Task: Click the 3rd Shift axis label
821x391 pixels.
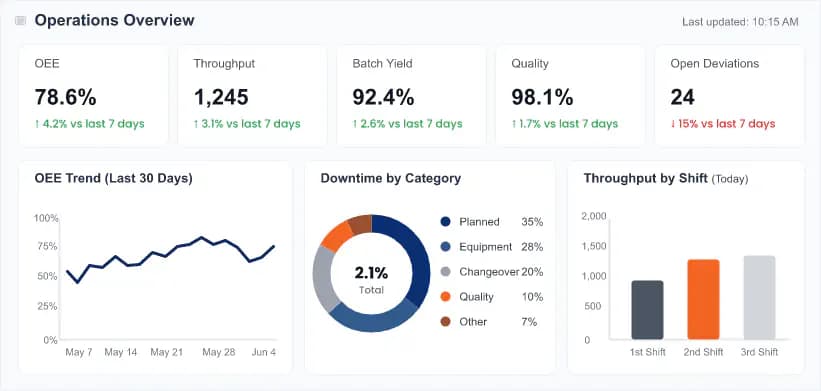Action: [x=759, y=352]
